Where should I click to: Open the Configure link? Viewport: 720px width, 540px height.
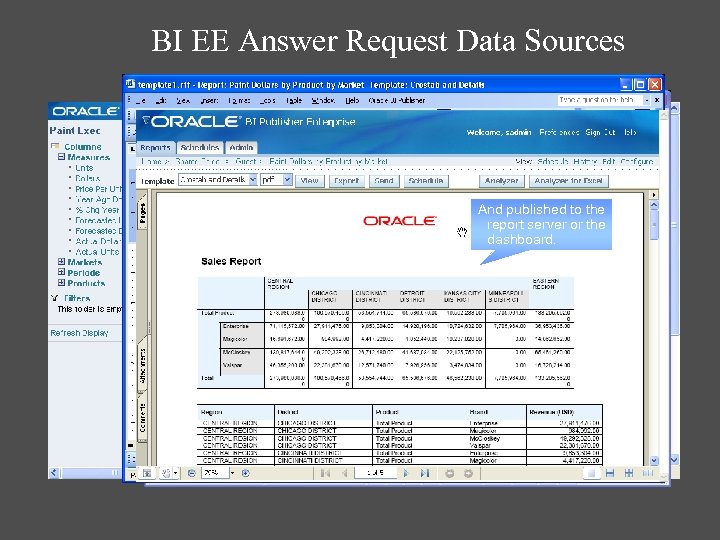637,162
